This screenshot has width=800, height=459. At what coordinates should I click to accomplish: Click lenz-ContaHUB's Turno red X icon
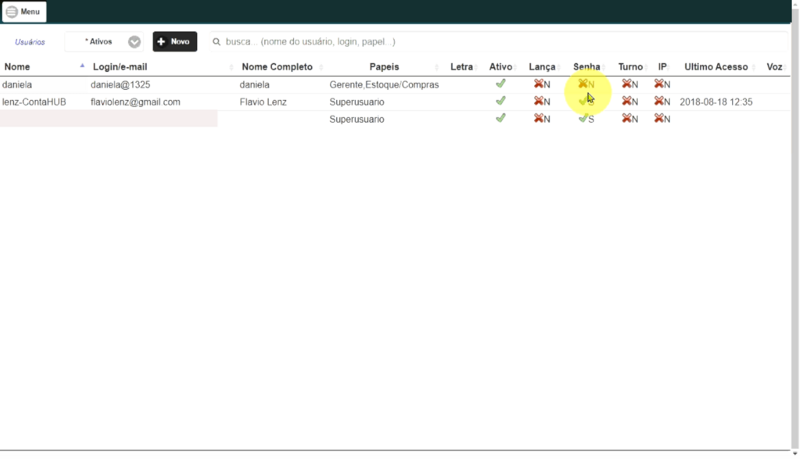tap(627, 101)
